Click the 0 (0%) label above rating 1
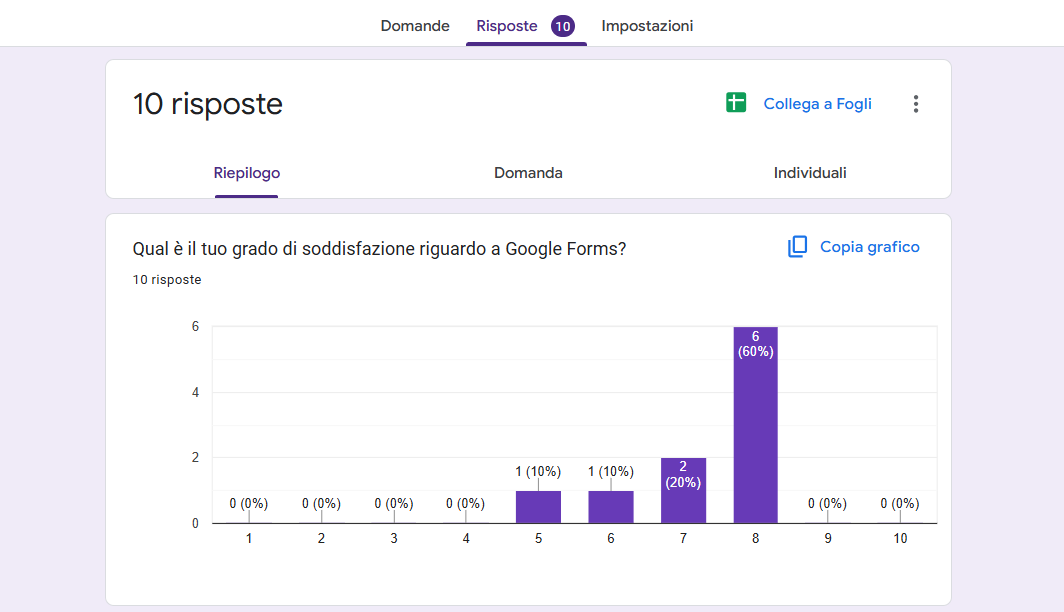Image resolution: width=1064 pixels, height=612 pixels. 248,504
